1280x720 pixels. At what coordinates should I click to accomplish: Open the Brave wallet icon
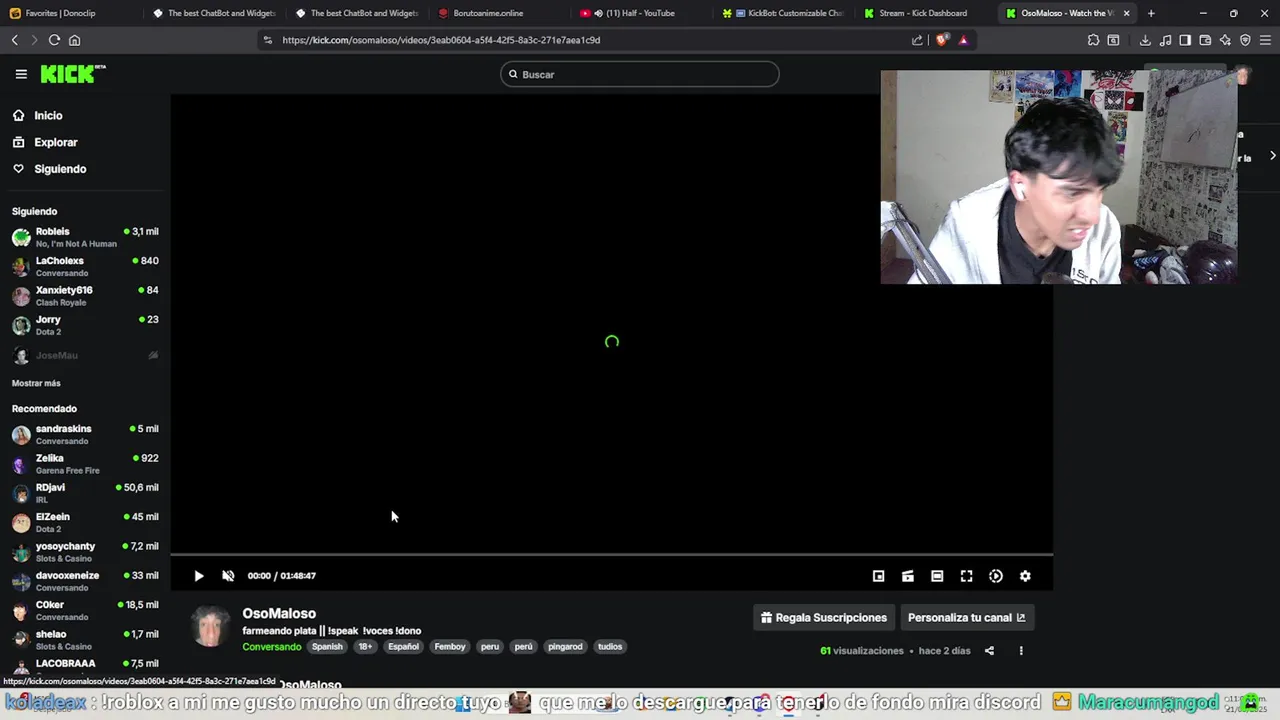[1205, 40]
